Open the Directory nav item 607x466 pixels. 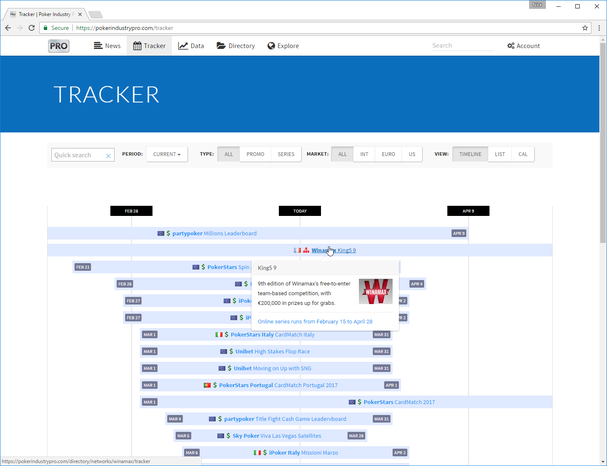coord(236,46)
